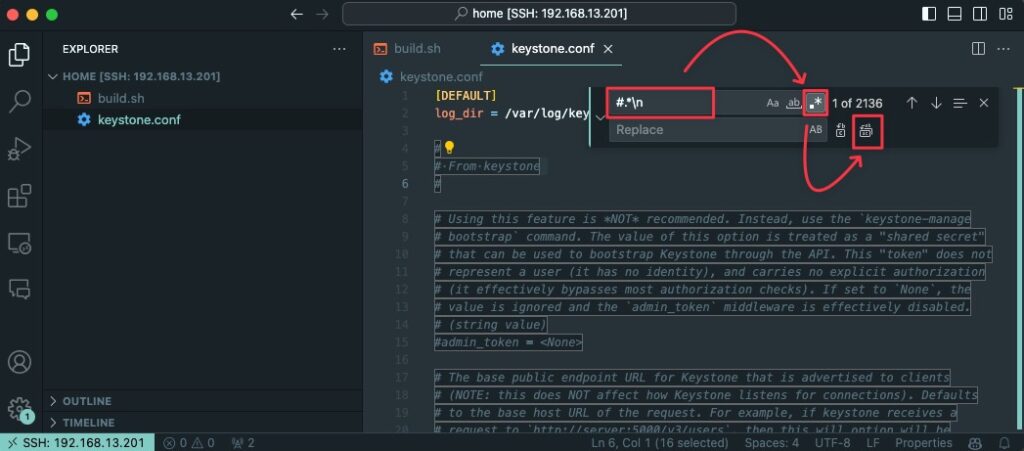Open the errors and warnings status item

188,443
